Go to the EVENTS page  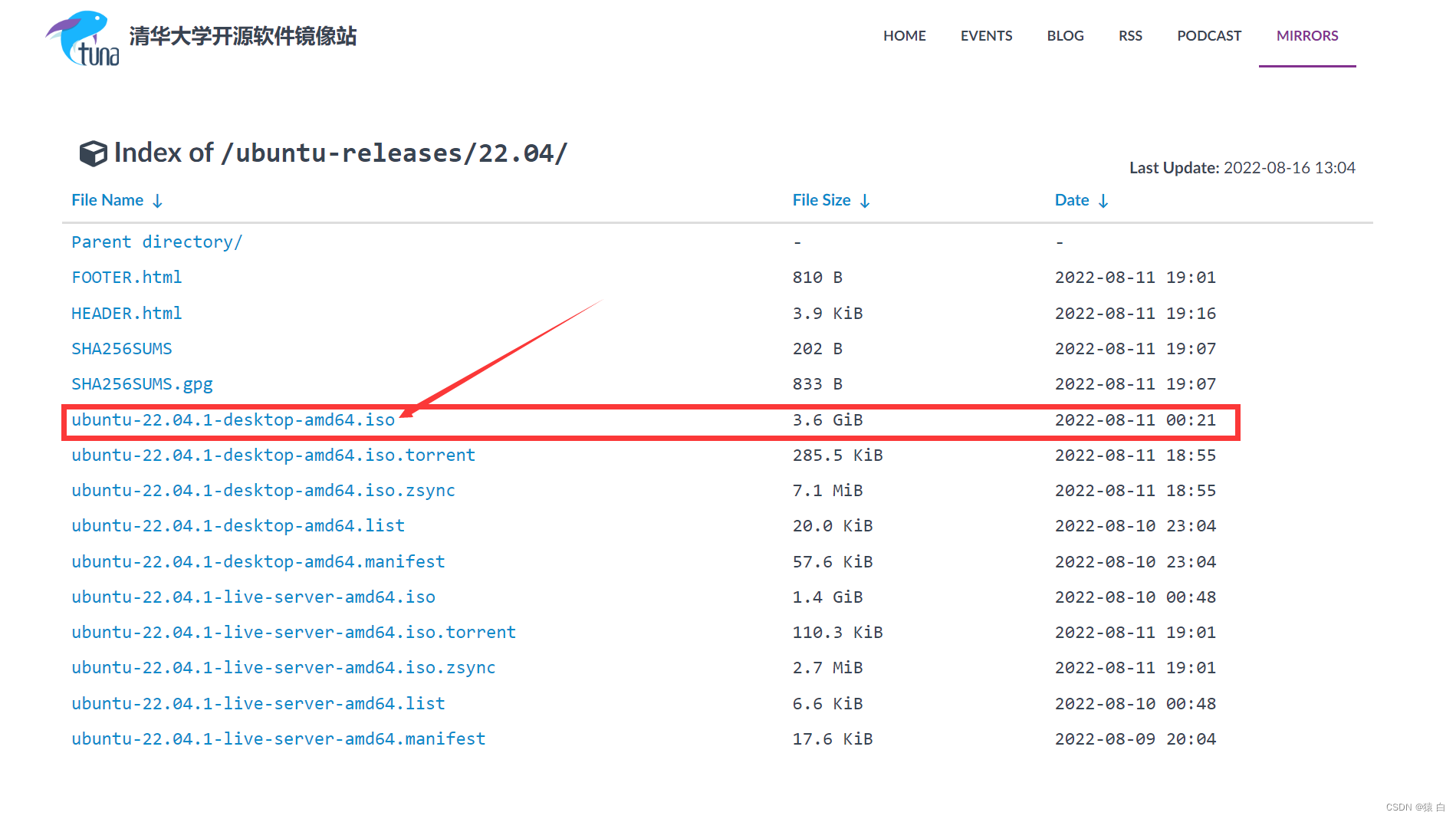tap(986, 36)
